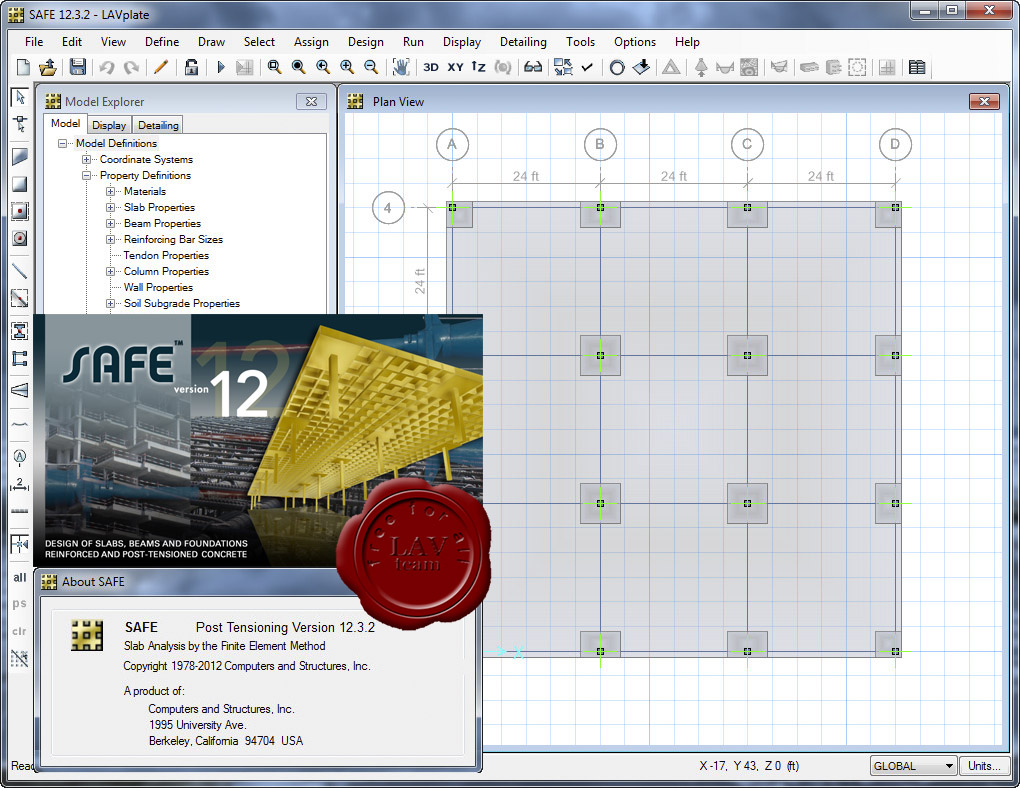Expand the Soil Subgrade Properties node
1020x788 pixels.
tap(110, 303)
